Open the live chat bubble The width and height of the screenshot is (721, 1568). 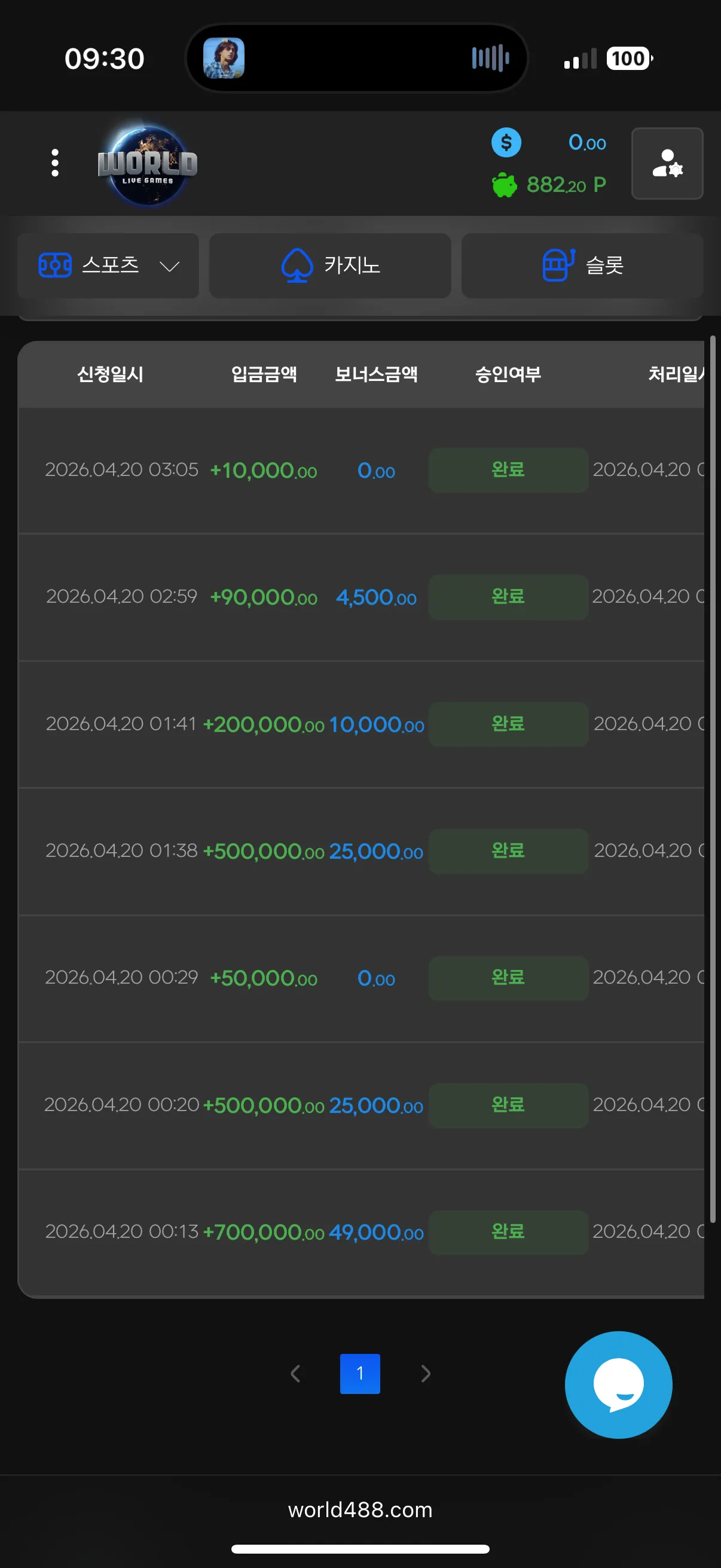tap(618, 1384)
